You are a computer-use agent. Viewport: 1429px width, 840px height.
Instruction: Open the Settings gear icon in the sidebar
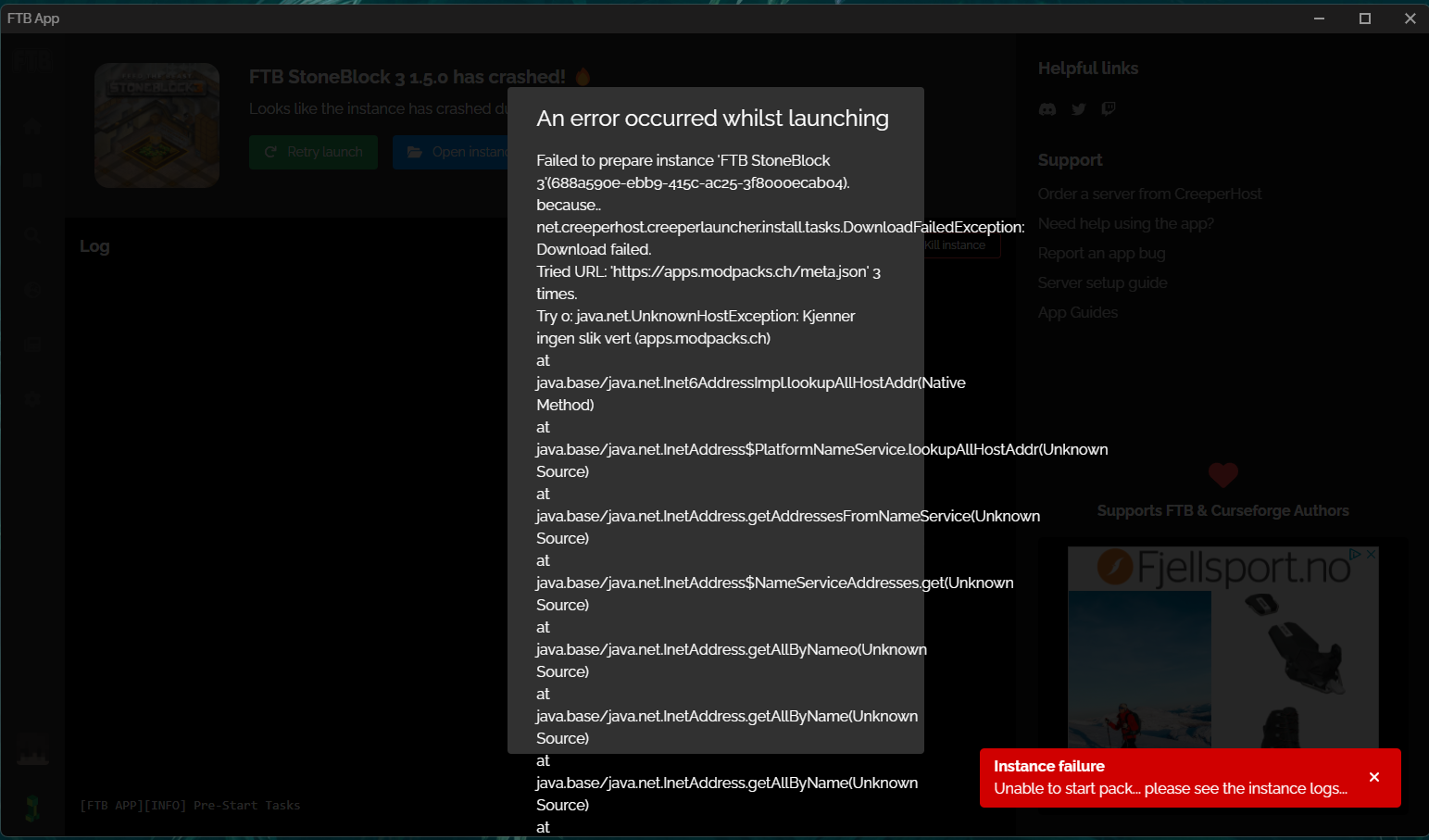[32, 398]
